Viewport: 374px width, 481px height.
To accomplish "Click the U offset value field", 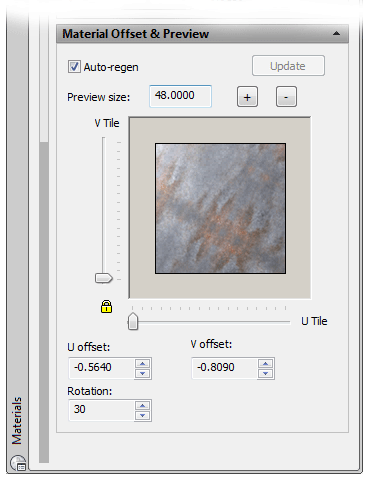I will (x=101, y=368).
